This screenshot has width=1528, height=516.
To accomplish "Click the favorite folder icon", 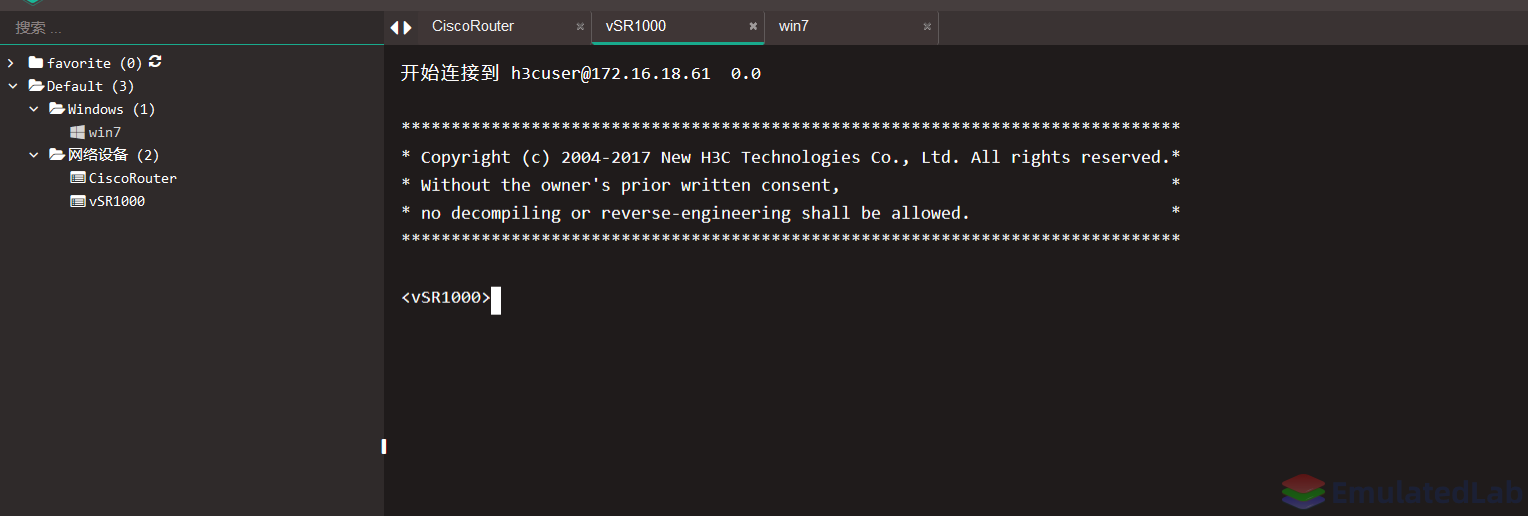I will 36,63.
